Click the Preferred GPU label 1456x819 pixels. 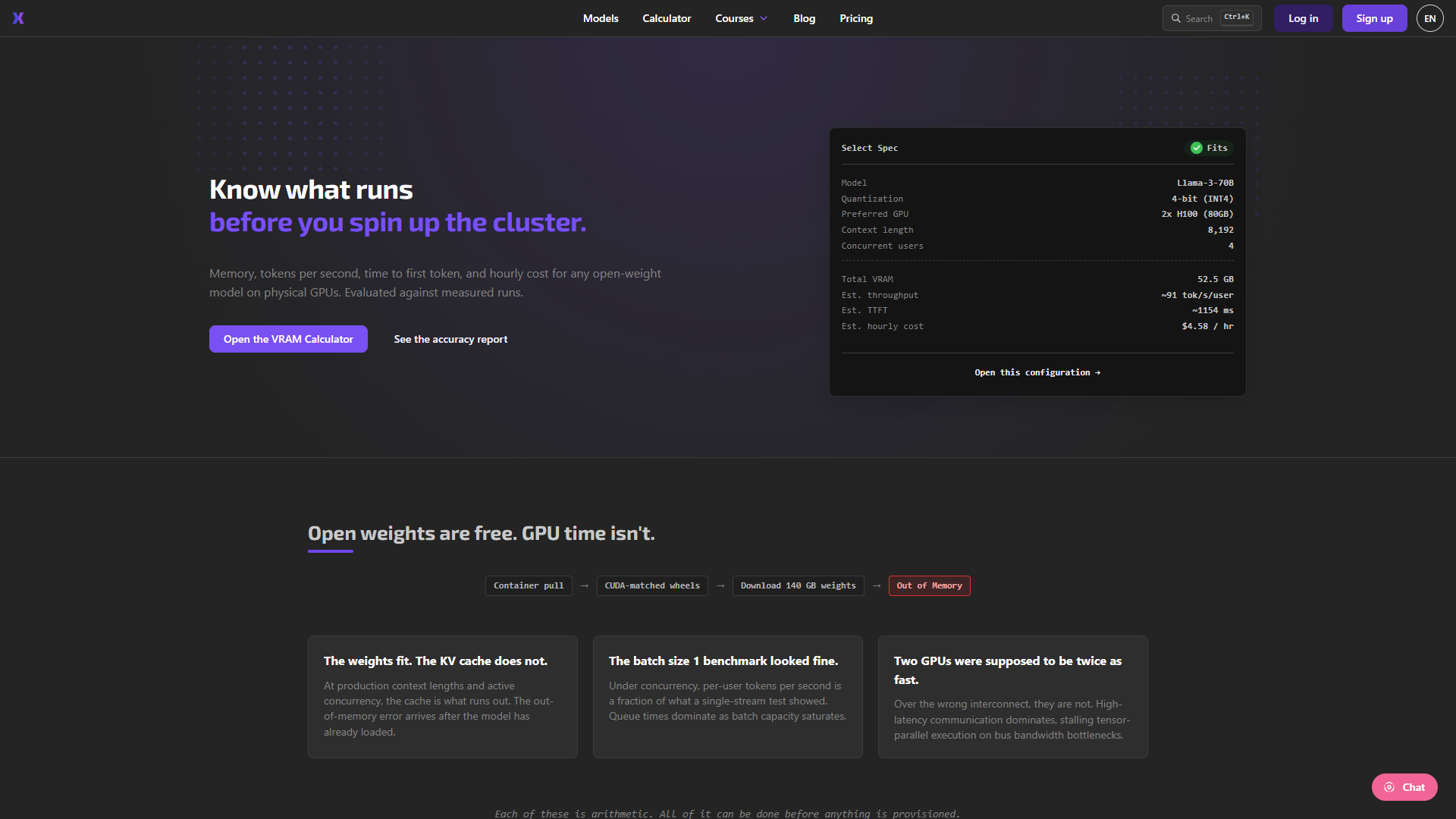coord(874,214)
